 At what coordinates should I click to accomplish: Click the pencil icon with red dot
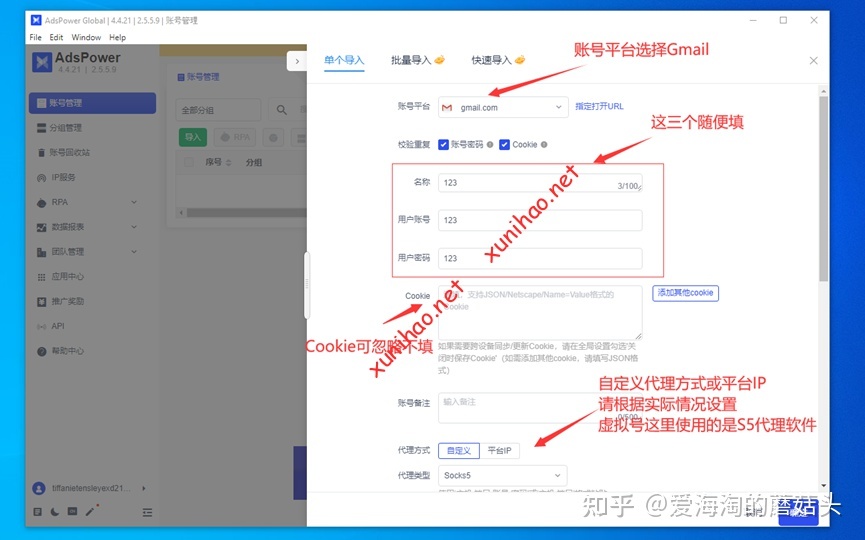[90, 511]
